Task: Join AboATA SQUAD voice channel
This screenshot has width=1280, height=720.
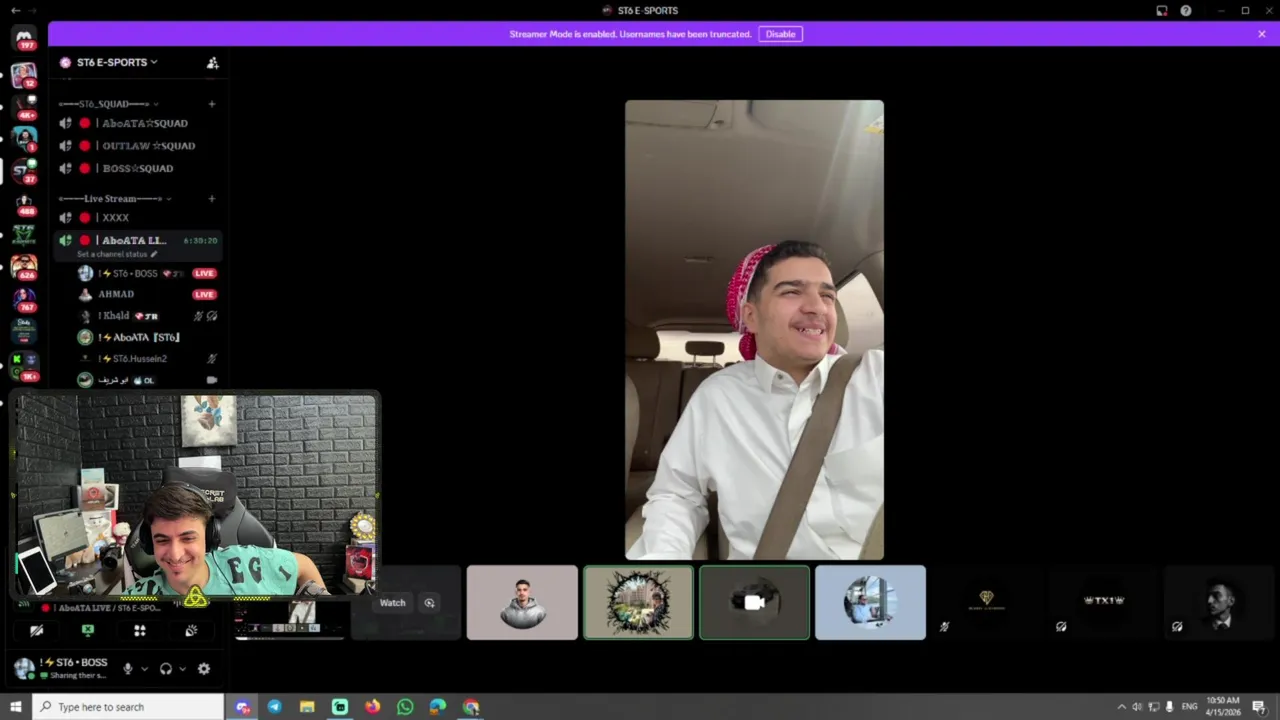Action: pos(137,123)
